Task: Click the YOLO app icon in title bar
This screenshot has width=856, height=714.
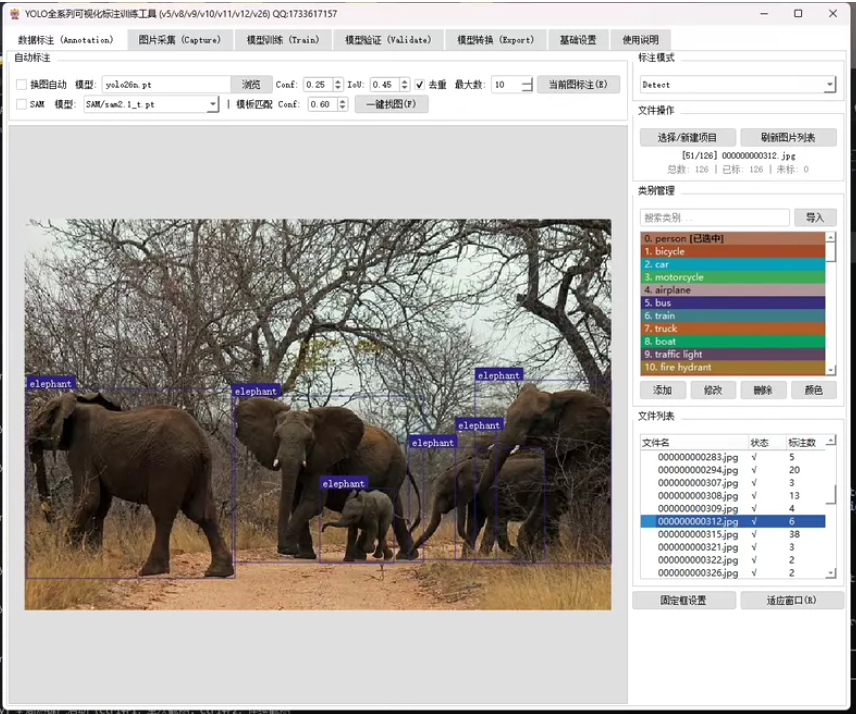Action: [x=15, y=14]
